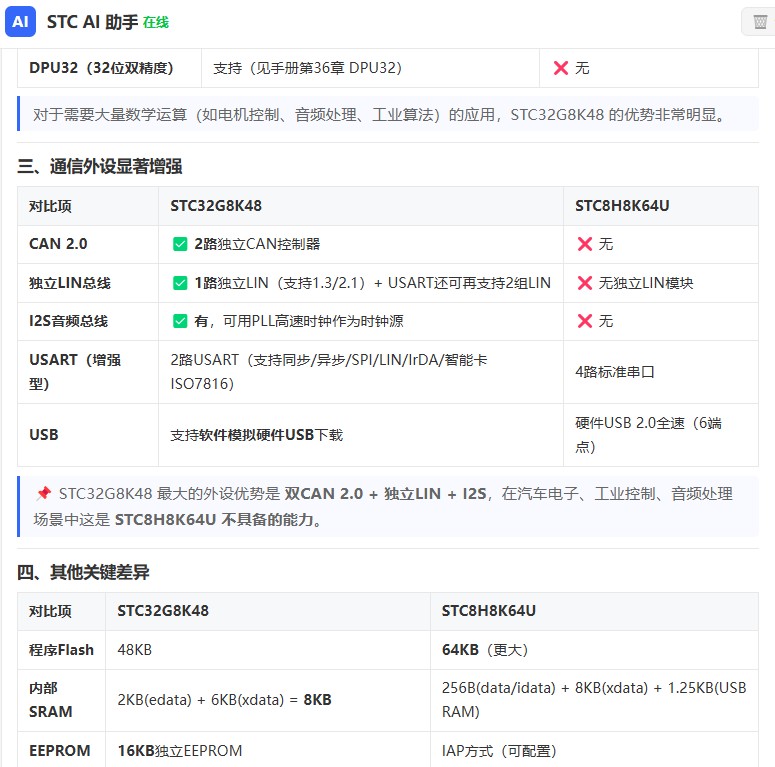The width and height of the screenshot is (775, 767).
Task: Click the red X beside 无独立LIN模块
Action: (585, 283)
